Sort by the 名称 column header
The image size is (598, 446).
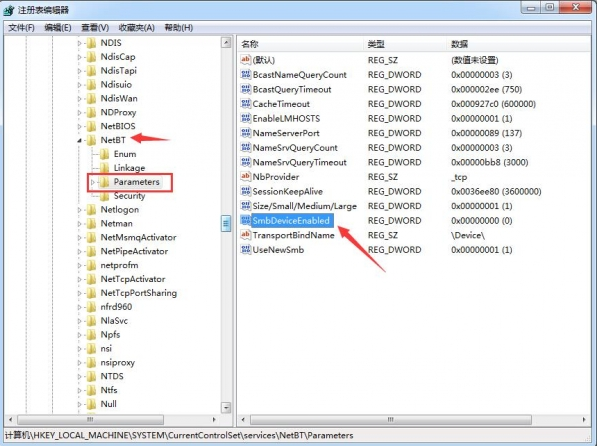[x=301, y=44]
